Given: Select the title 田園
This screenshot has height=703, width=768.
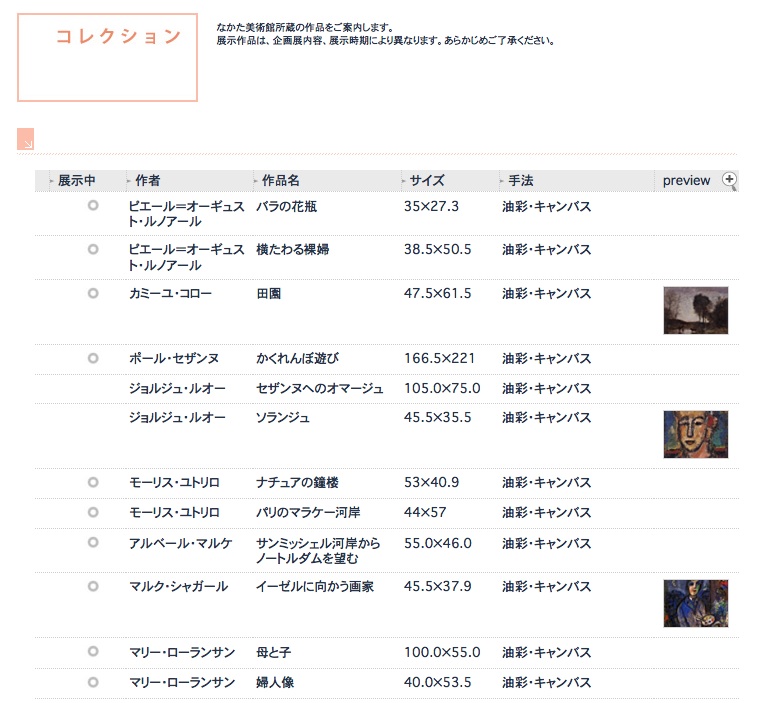Looking at the screenshot, I should 268,293.
